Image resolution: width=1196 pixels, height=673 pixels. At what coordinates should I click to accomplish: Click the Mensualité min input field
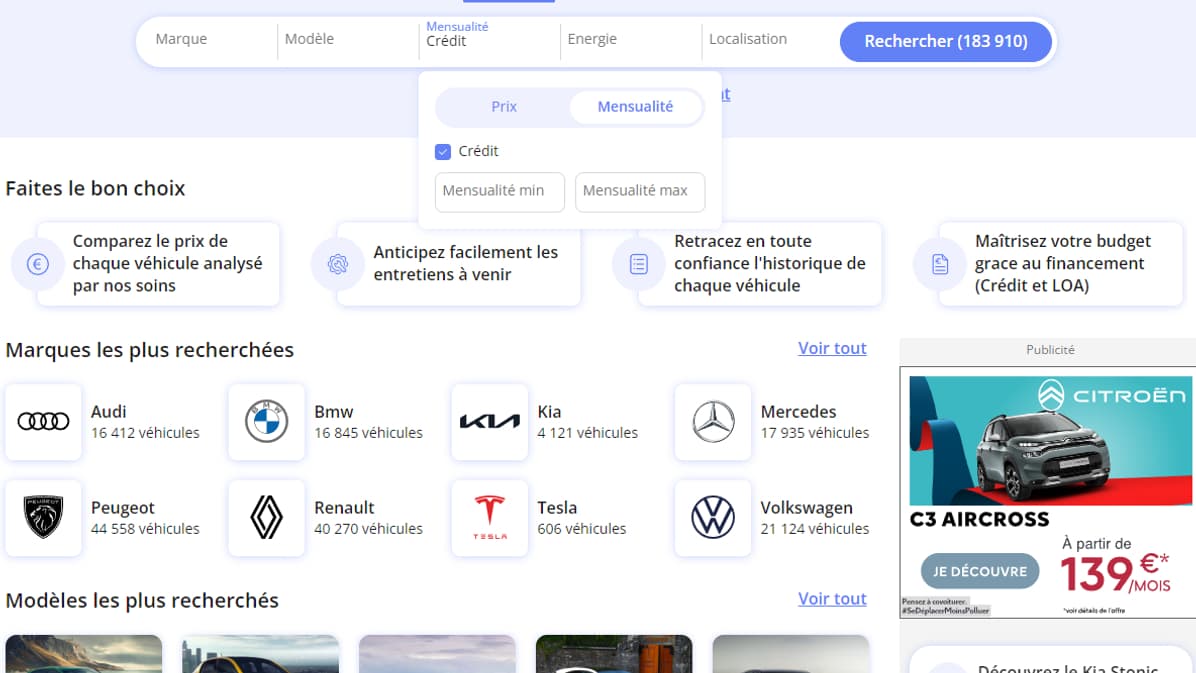pyautogui.click(x=499, y=191)
